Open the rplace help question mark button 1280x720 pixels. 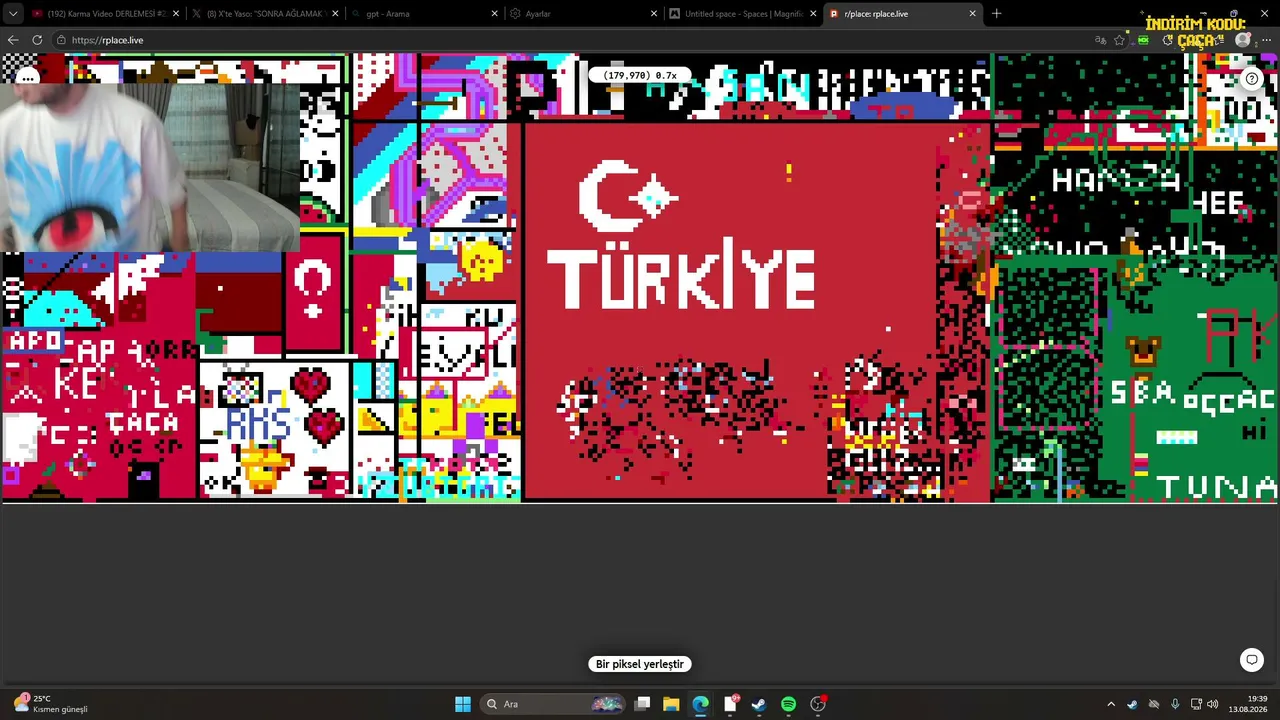[1251, 79]
